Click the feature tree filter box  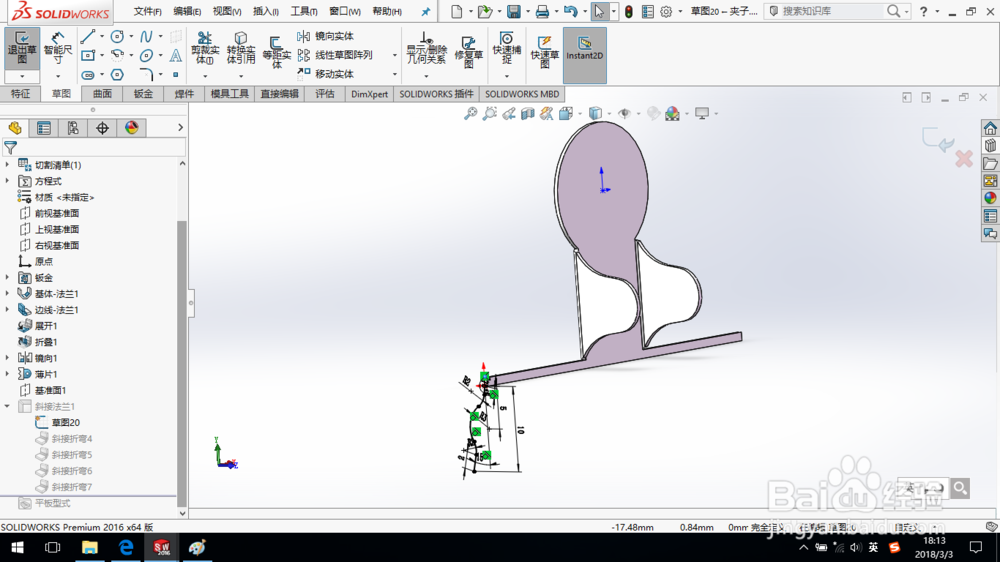pyautogui.click(x=94, y=148)
